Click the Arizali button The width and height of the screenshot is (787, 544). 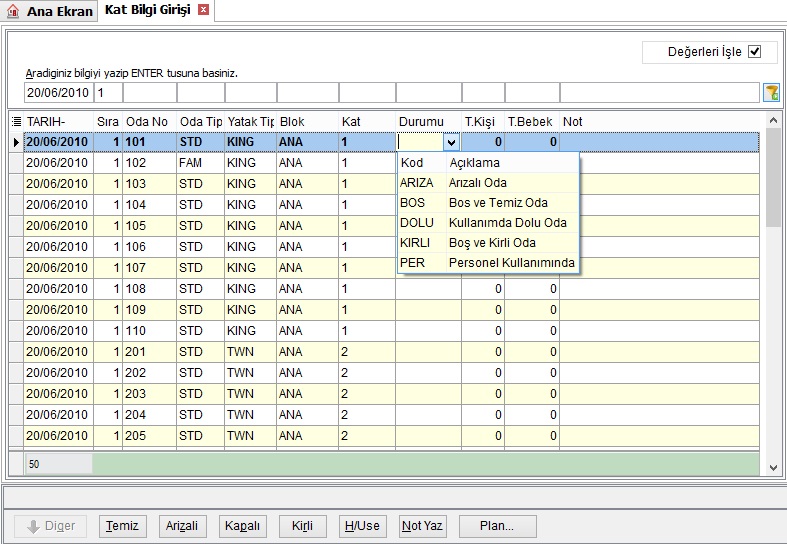(x=182, y=526)
